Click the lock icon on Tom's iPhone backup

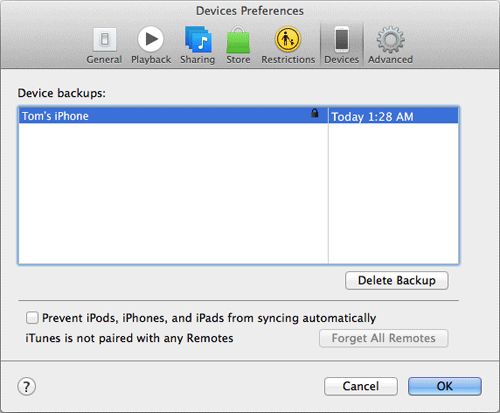click(314, 113)
